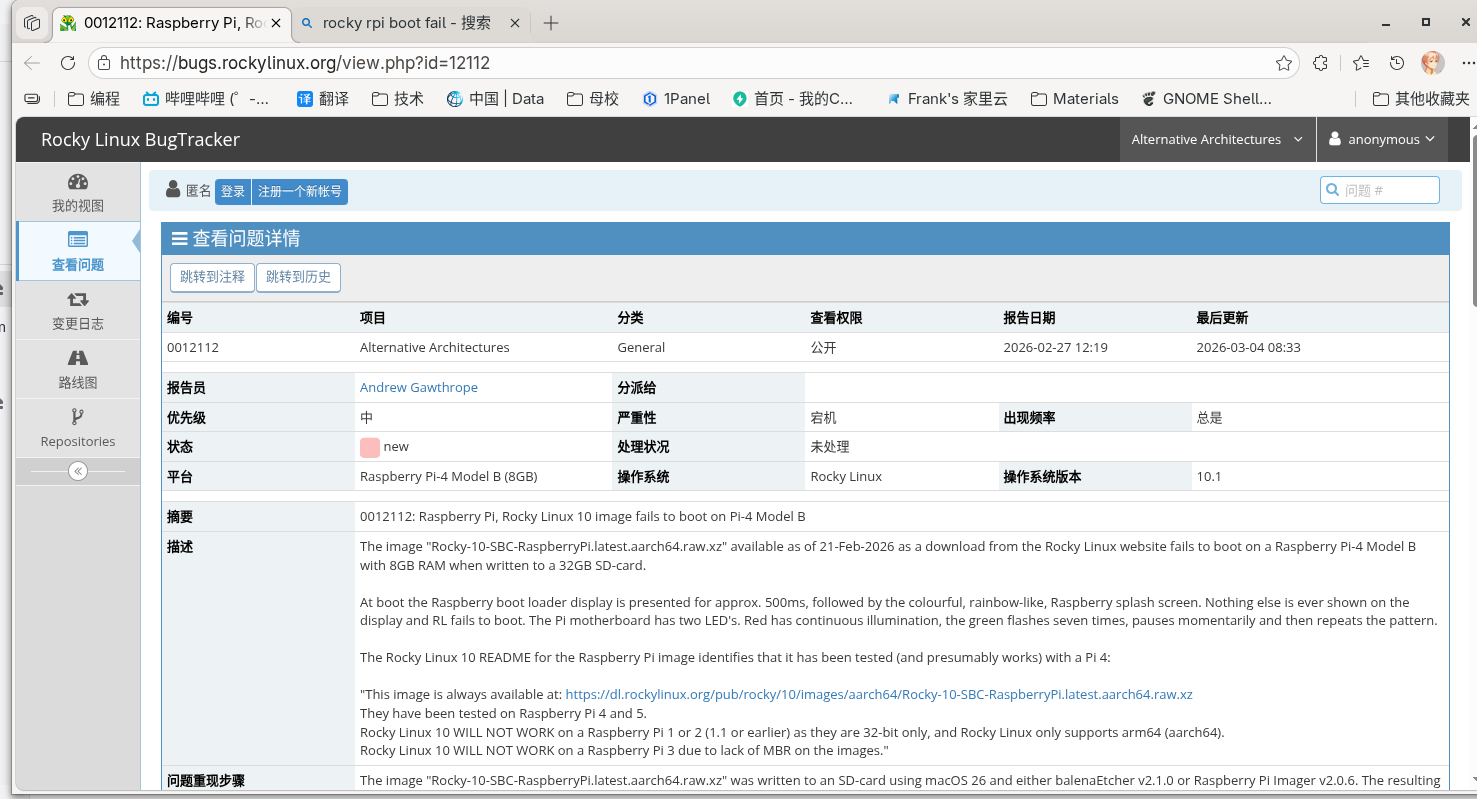Open the Andrew Gawthrope reporter profile link
The width and height of the screenshot is (1477, 799).
coord(418,387)
